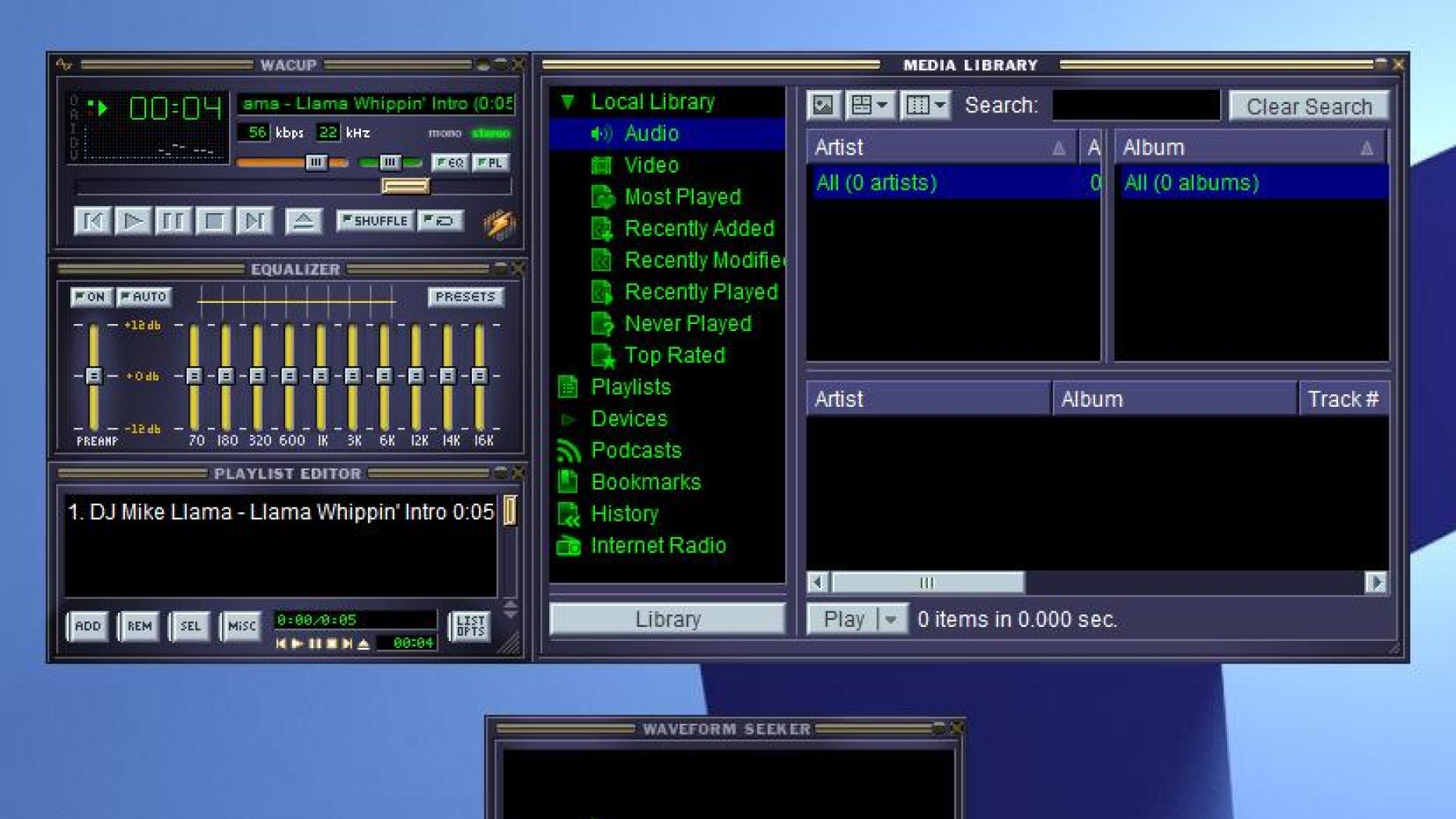
Task: Open the playlist ADD menu
Action: [x=87, y=625]
